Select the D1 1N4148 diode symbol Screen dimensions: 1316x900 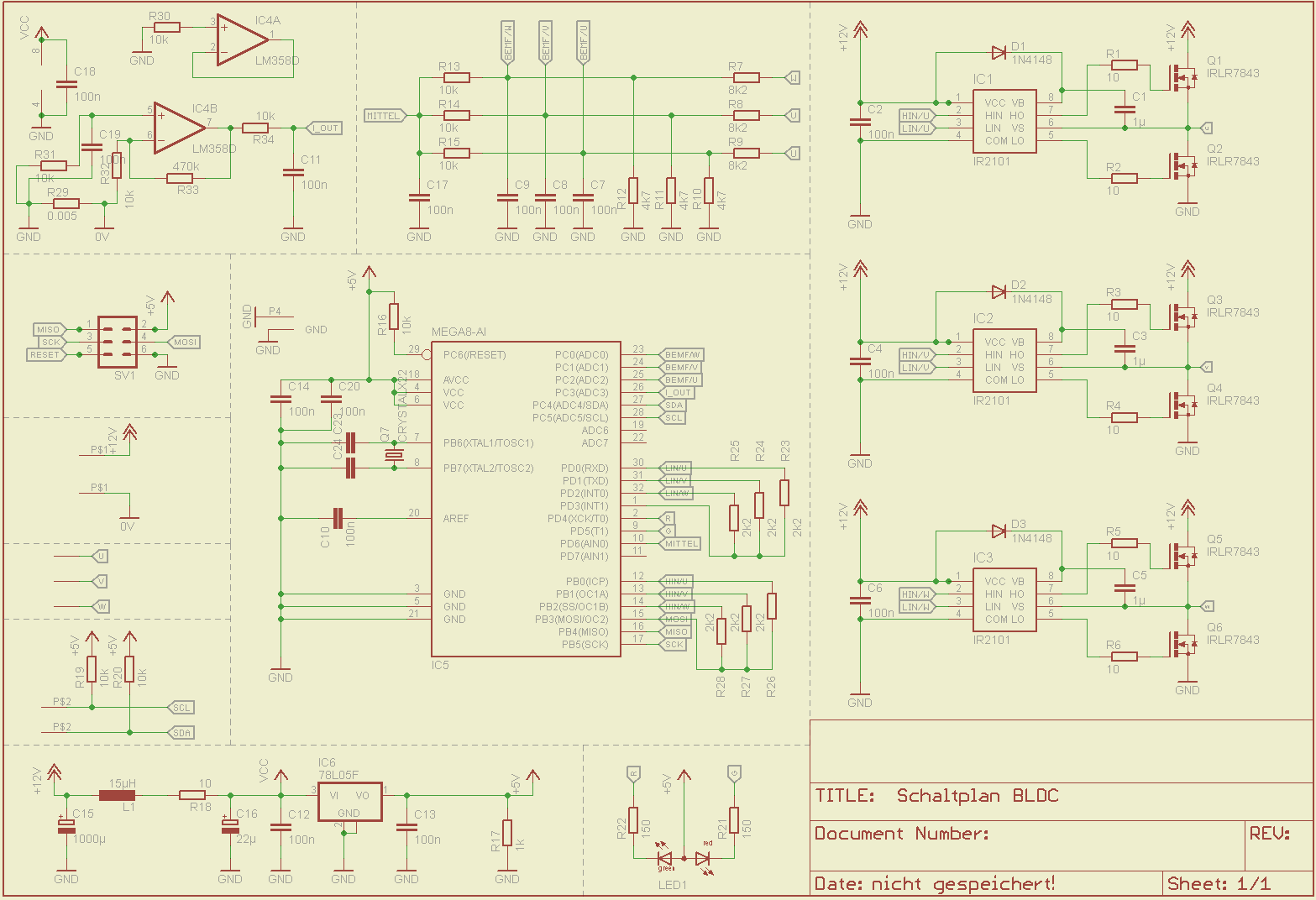(999, 53)
